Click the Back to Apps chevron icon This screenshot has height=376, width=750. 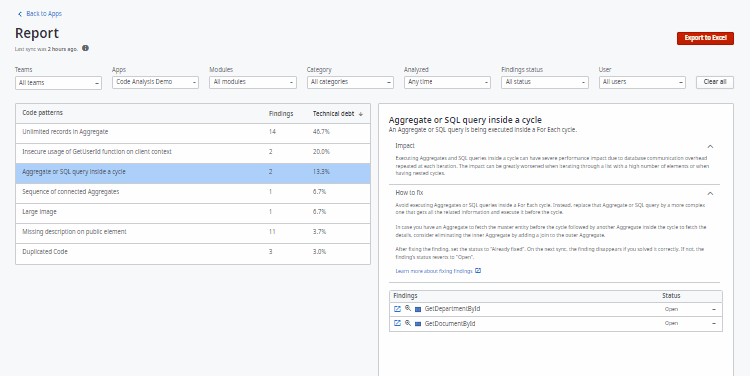20,14
